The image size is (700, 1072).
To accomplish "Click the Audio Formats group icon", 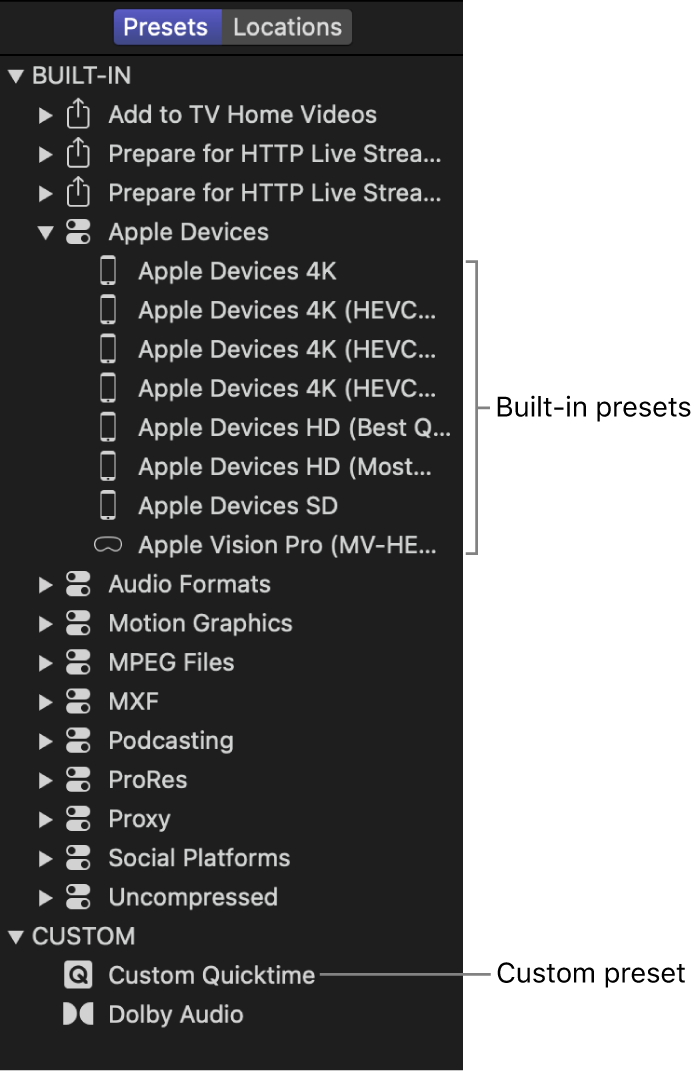I will [77, 584].
